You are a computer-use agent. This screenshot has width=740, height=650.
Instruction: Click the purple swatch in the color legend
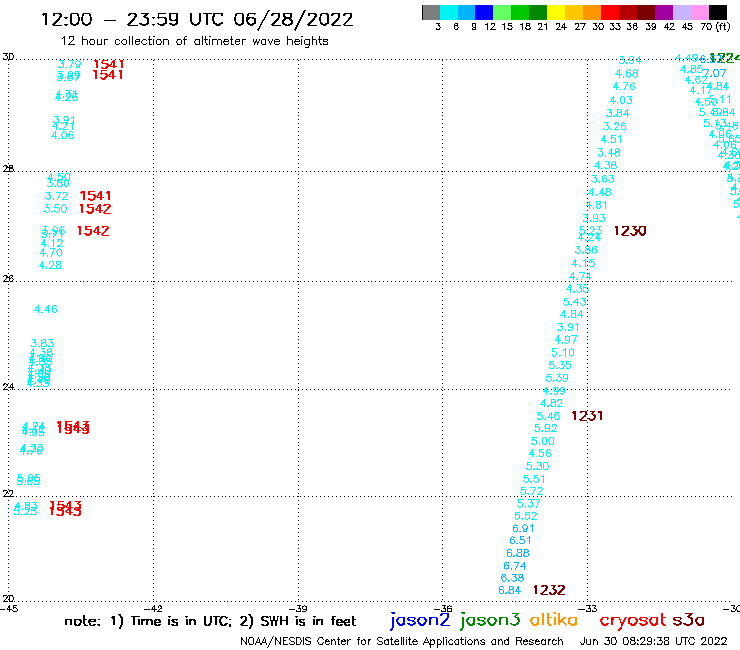point(664,12)
